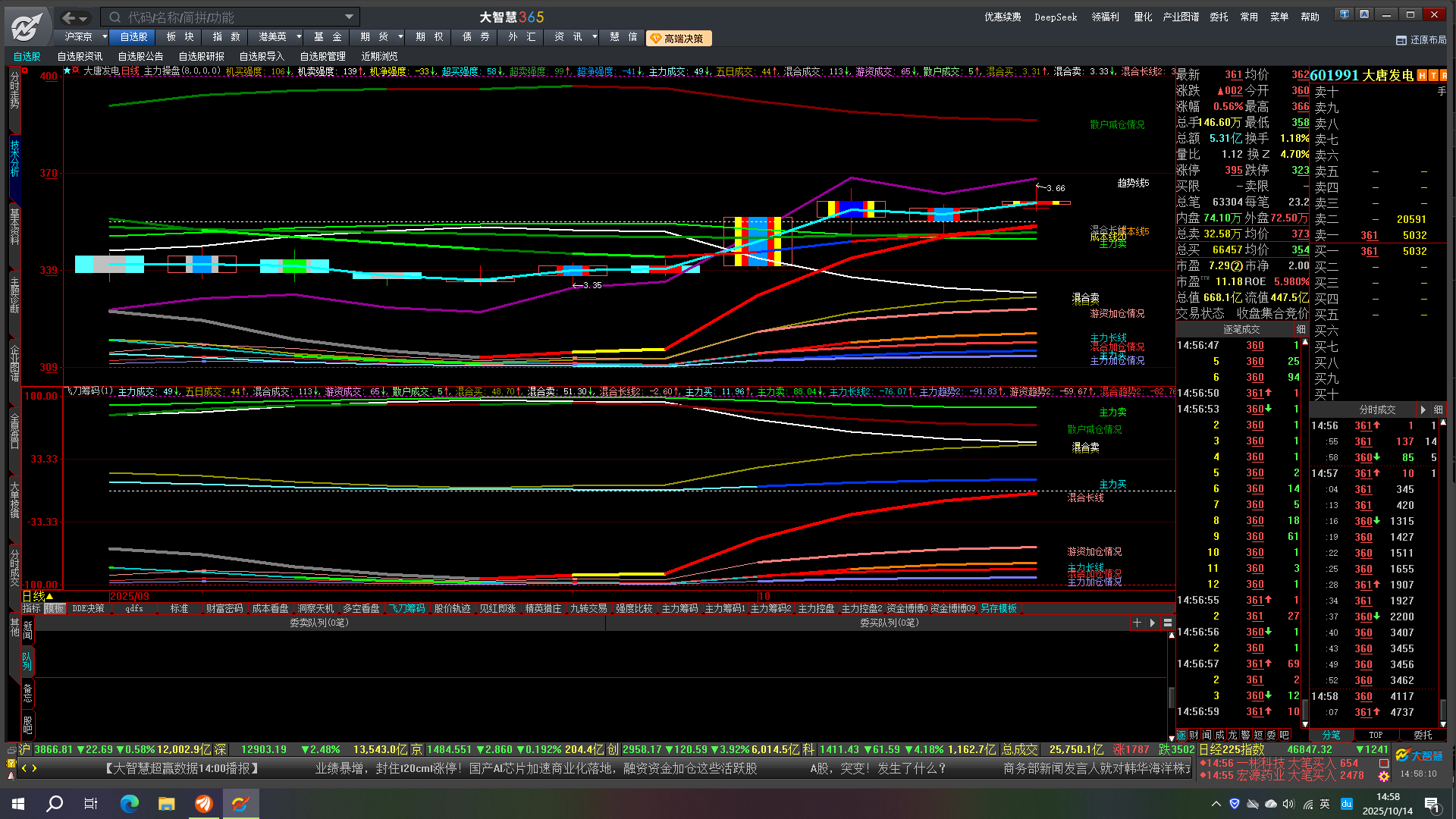Open Microsoft Edge from the taskbar
The width and height of the screenshot is (1456, 819).
pos(130,804)
